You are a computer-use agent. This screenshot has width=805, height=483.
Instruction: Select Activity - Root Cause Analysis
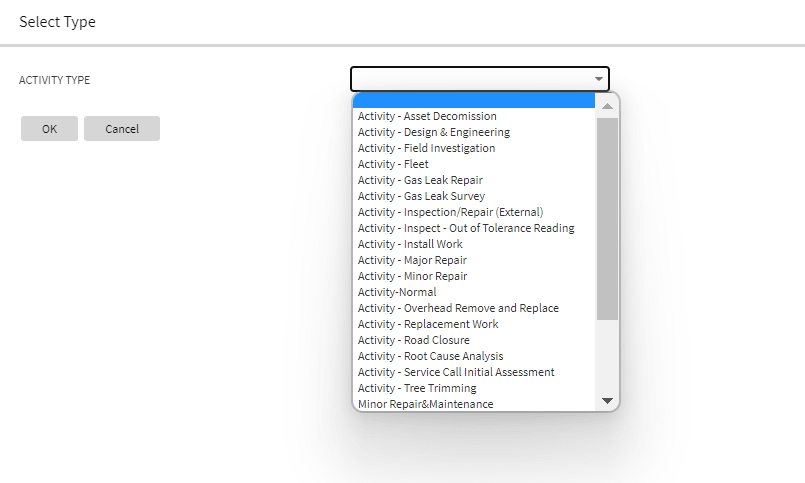(x=474, y=356)
